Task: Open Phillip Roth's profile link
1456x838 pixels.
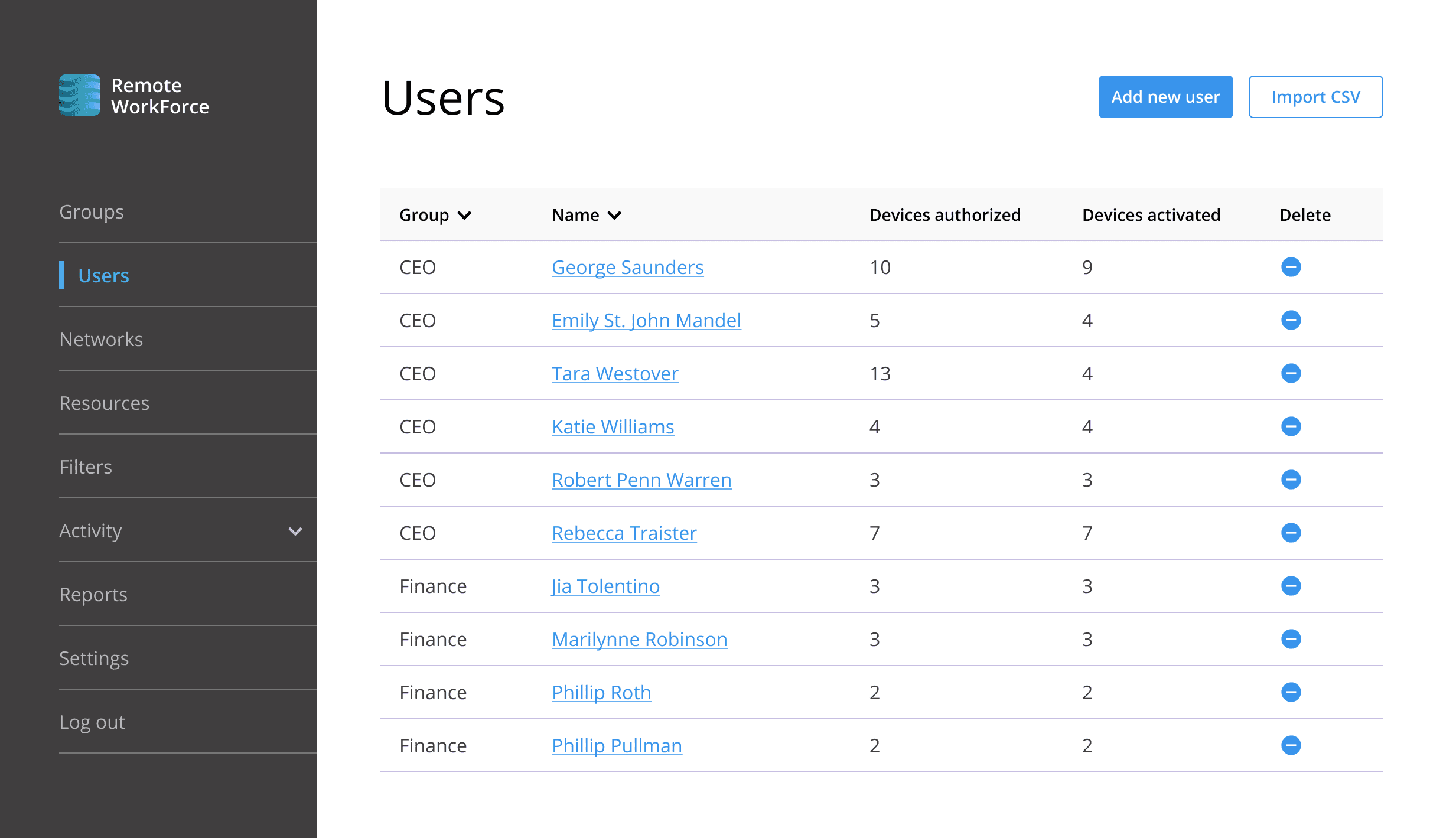Action: (601, 692)
